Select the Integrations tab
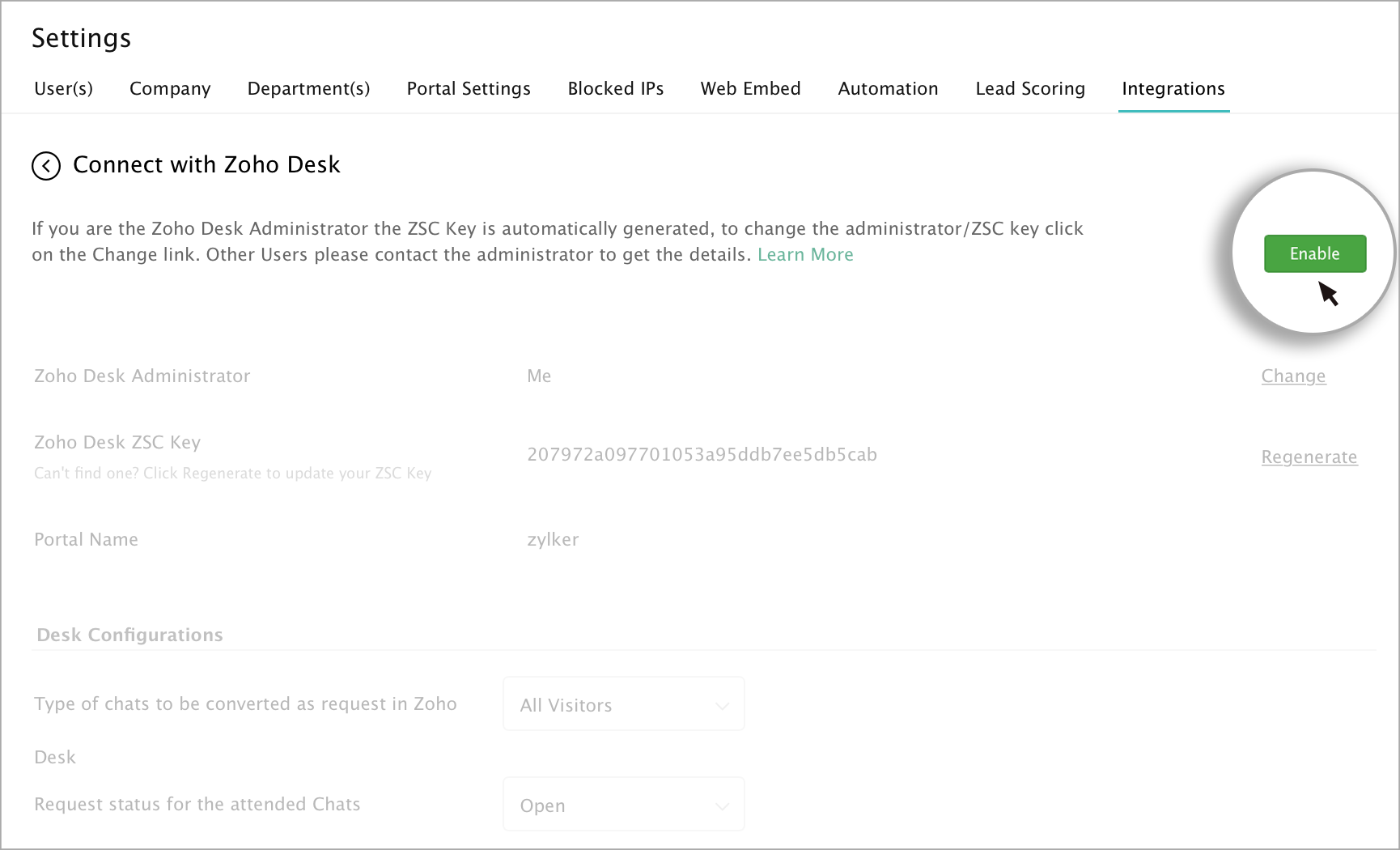The width and height of the screenshot is (1400, 850). 1173,89
